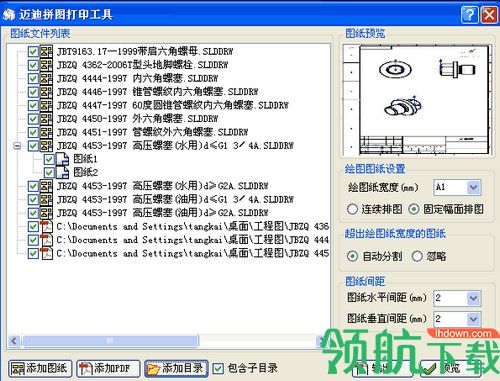Click the sheet icon beside 图纸1

coord(62,159)
